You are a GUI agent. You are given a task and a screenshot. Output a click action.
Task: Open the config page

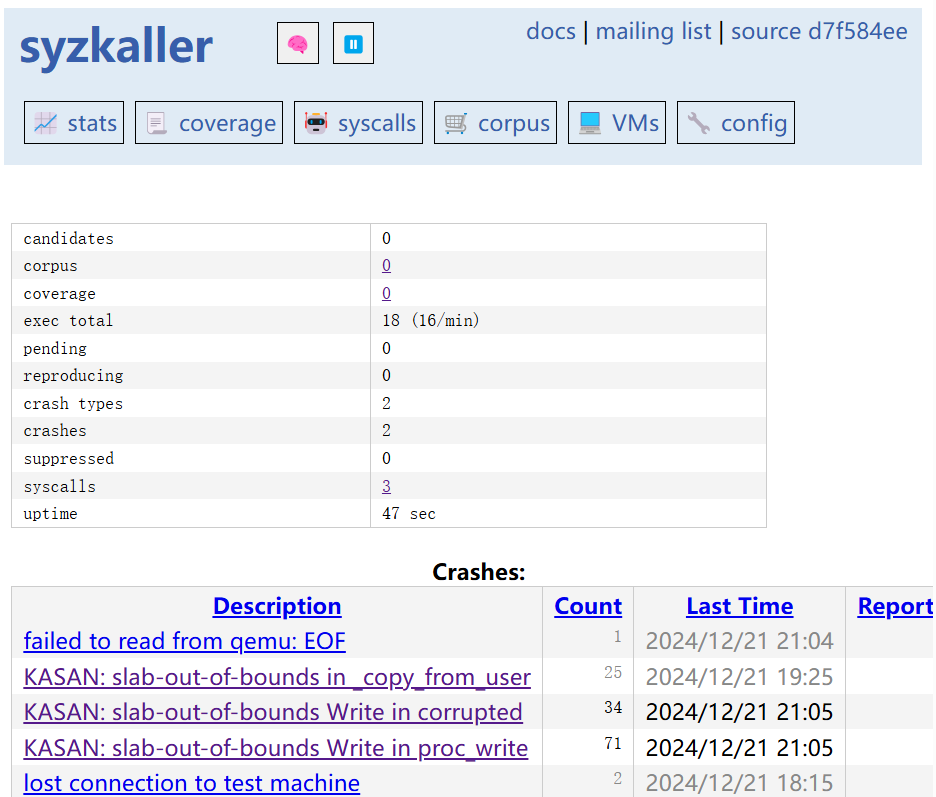point(735,122)
